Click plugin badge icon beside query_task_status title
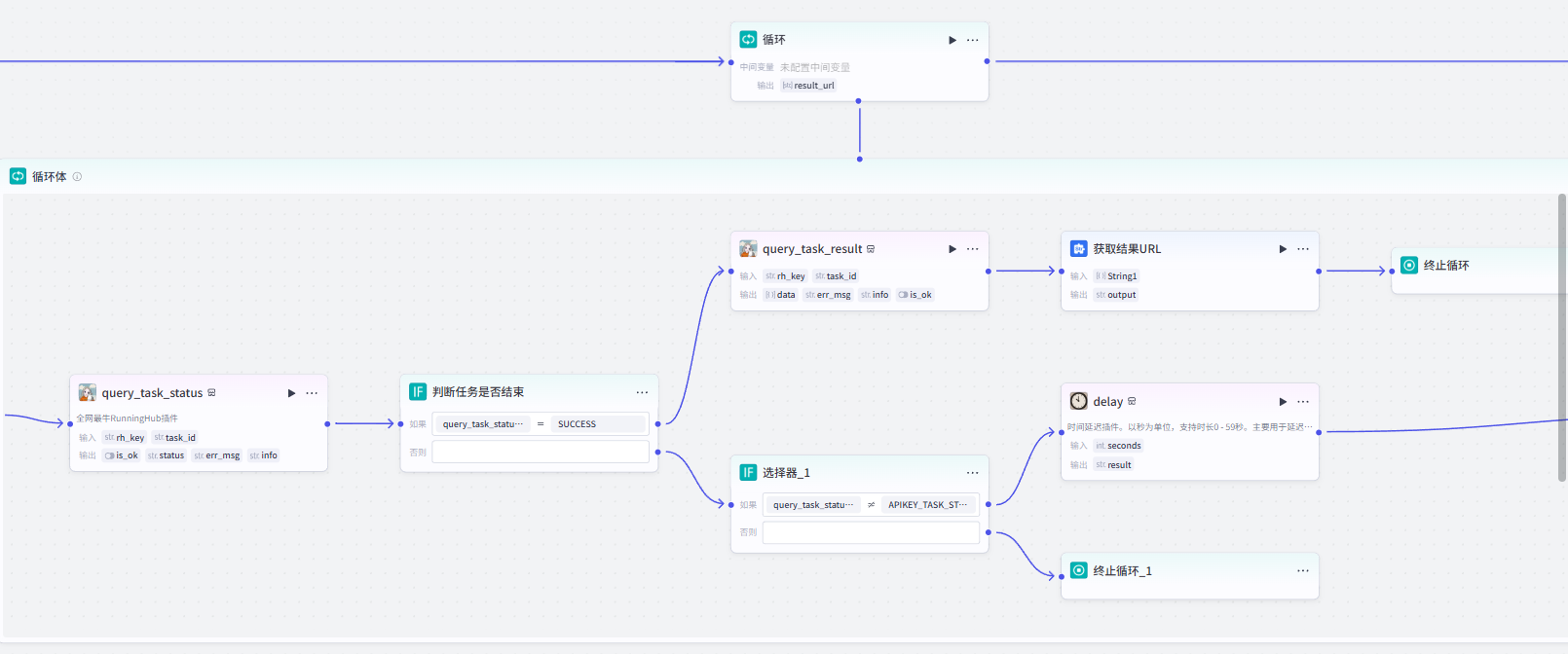The width and height of the screenshot is (1568, 654). pos(211,393)
